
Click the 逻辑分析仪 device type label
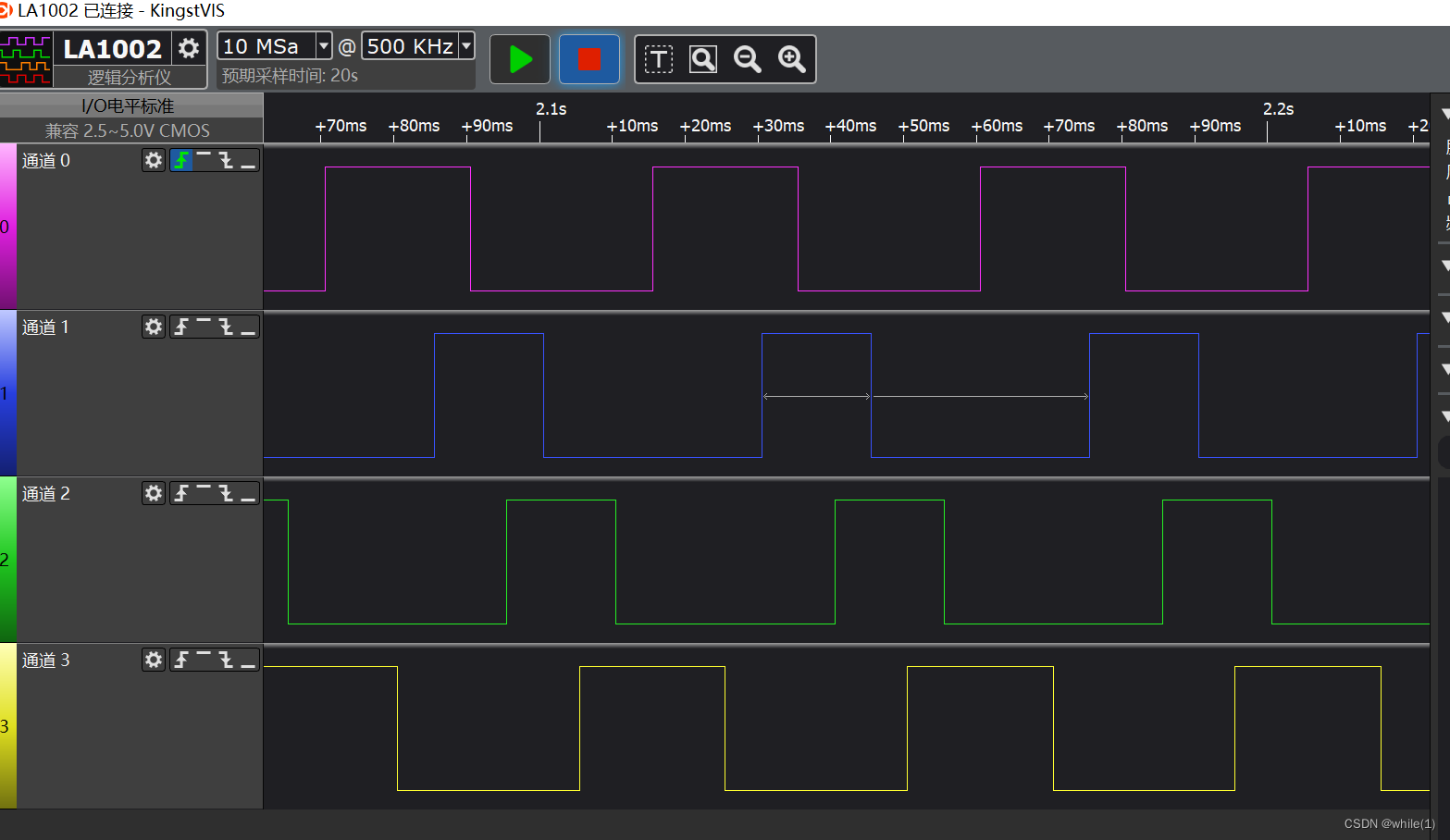[130, 78]
